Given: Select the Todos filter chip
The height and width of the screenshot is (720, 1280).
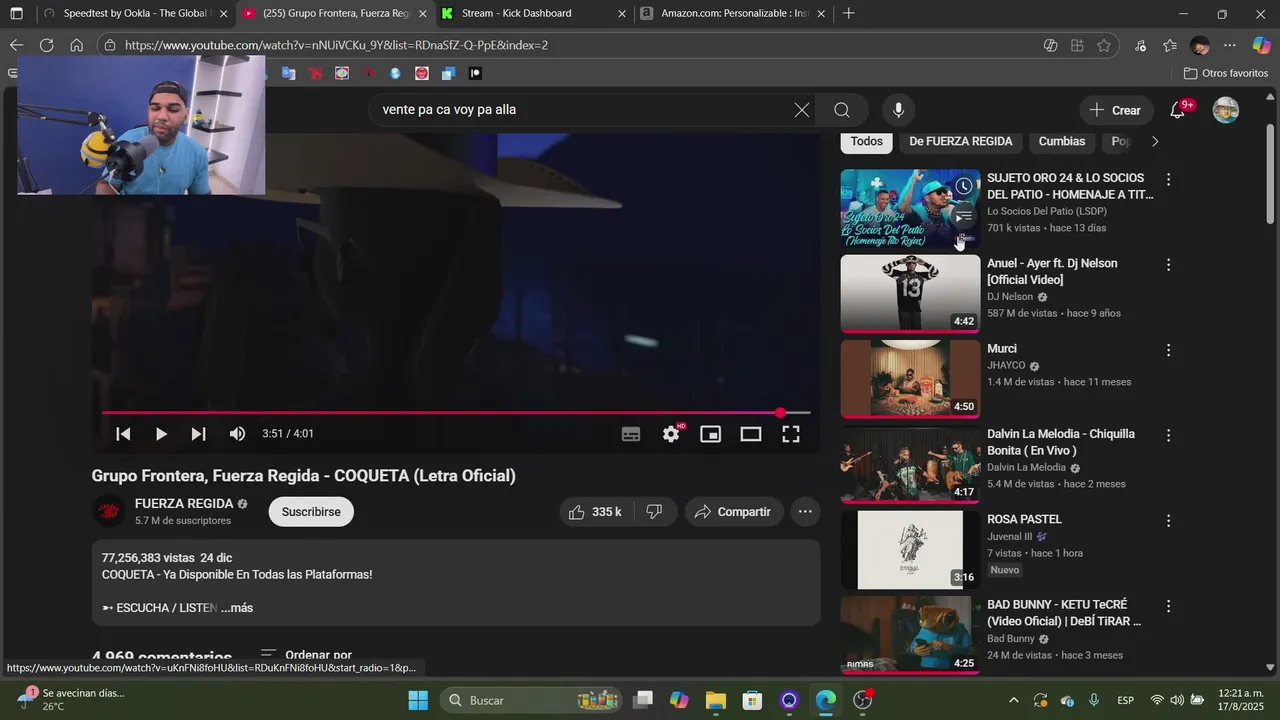Looking at the screenshot, I should point(866,141).
